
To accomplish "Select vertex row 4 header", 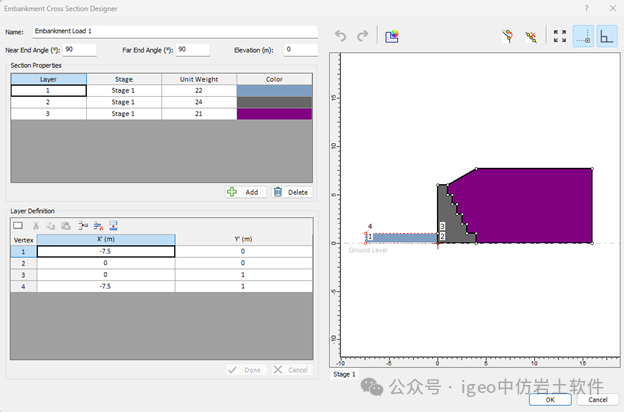I will tap(23, 286).
